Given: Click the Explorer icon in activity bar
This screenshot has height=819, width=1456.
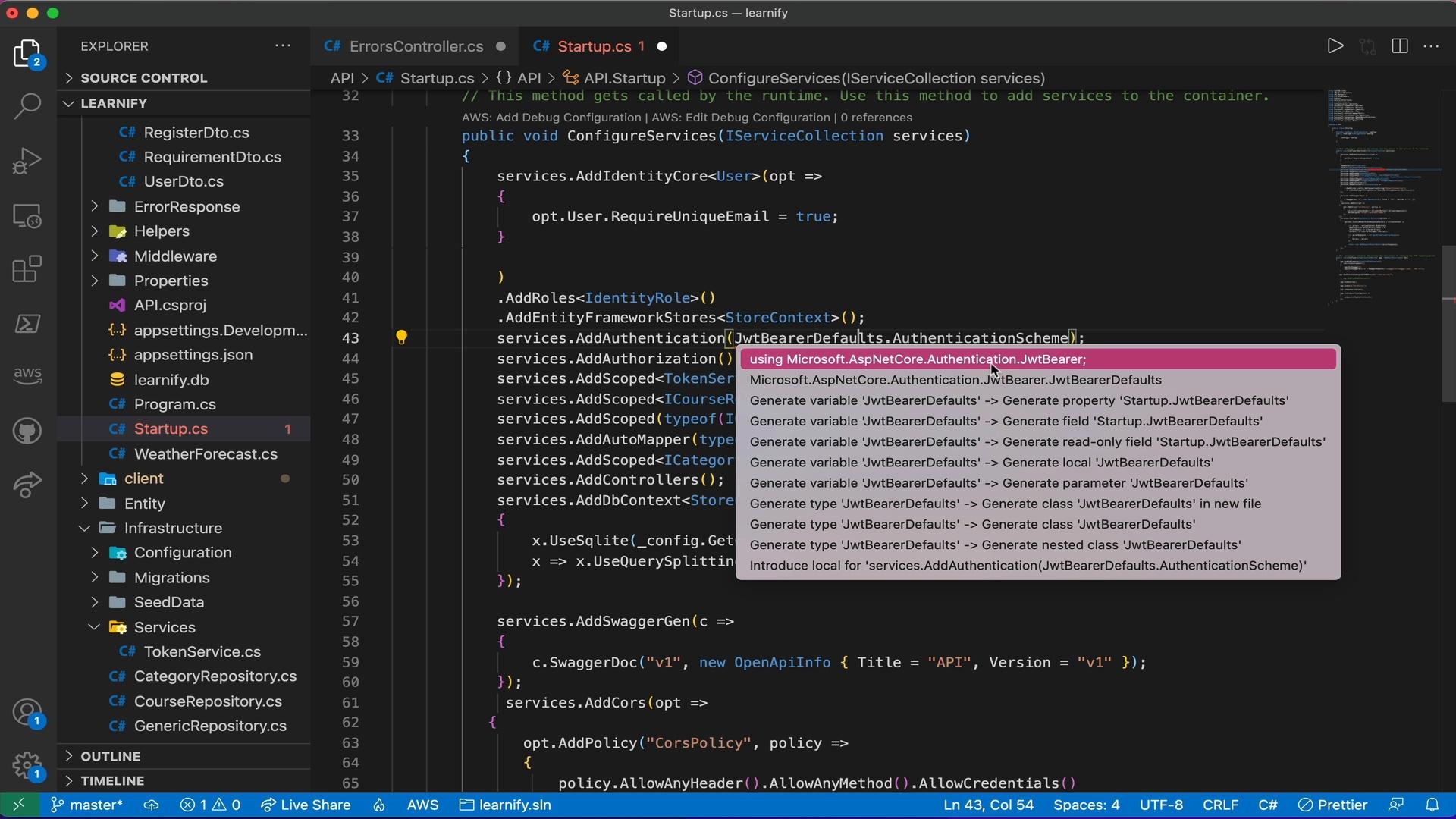Looking at the screenshot, I should click(27, 56).
